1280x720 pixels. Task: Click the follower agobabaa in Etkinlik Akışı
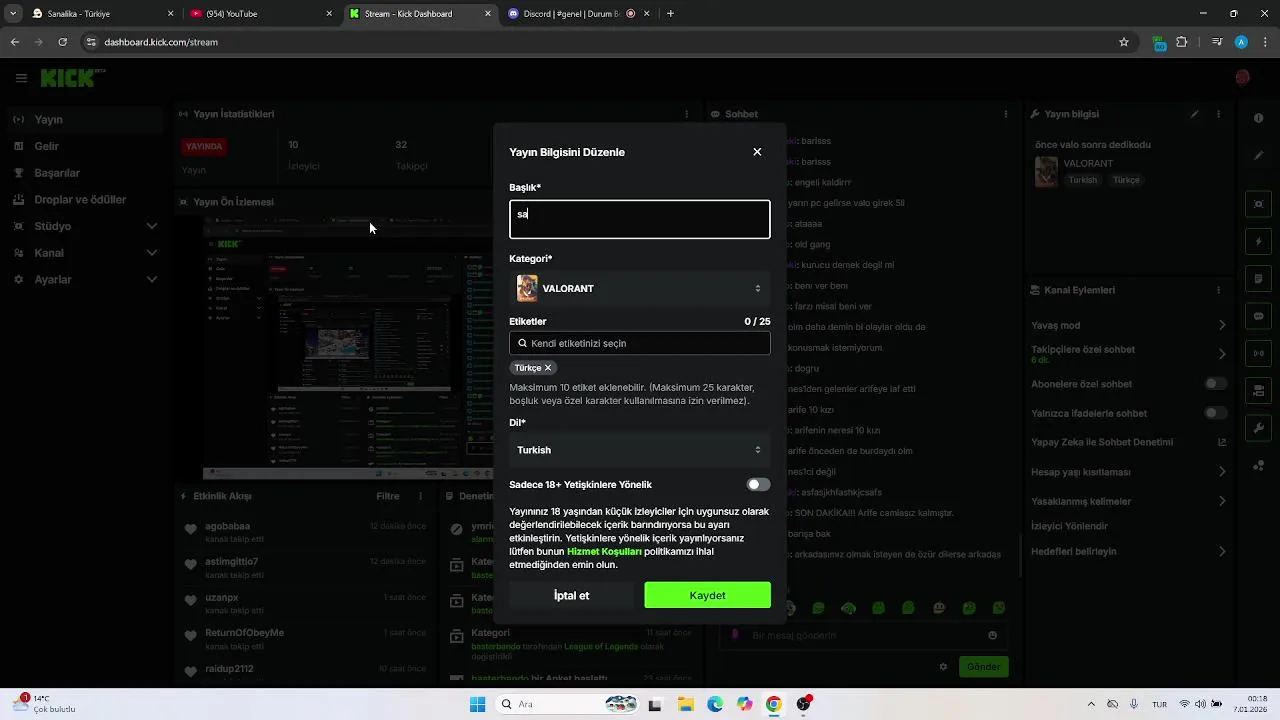(228, 526)
